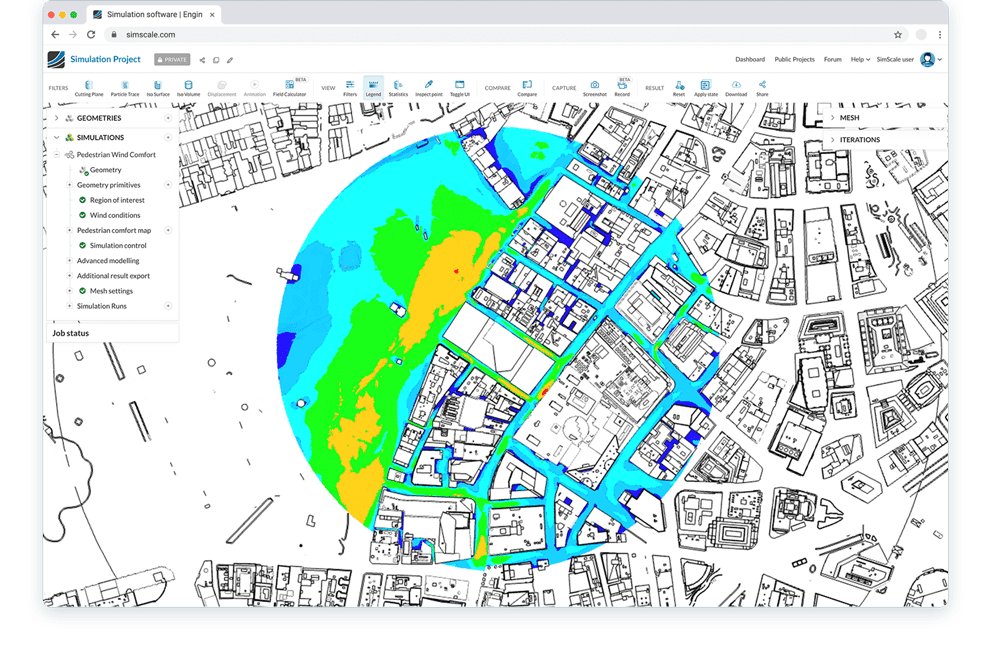Select the Cutting Plane tool
The image size is (993, 660).
coord(89,86)
